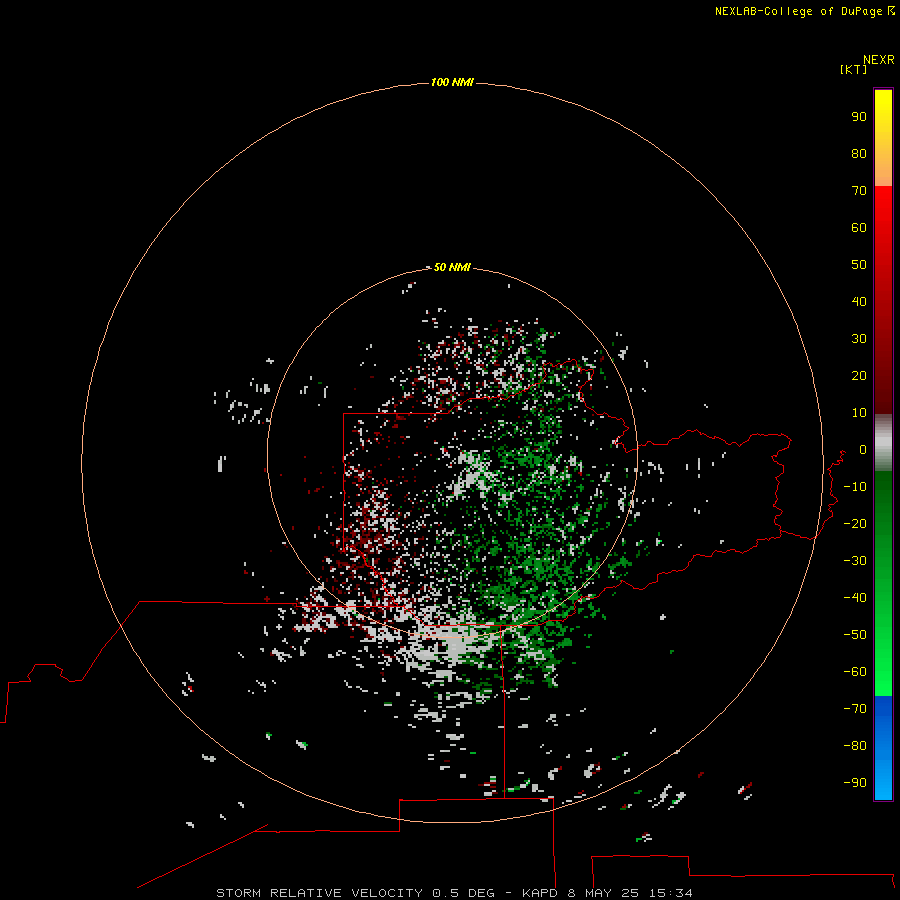Click the -80 value on velocity scale

point(855,746)
